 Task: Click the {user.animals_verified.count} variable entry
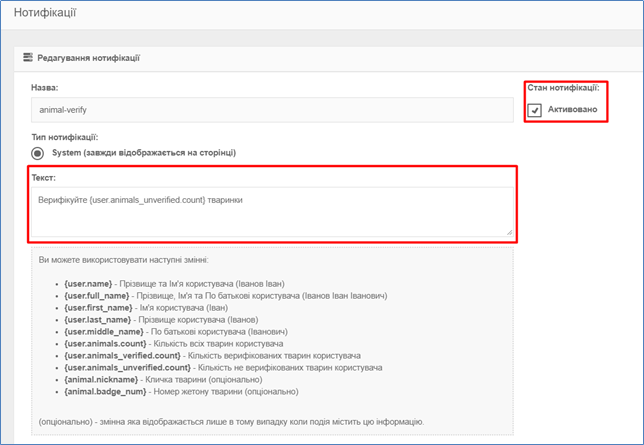pos(121,356)
